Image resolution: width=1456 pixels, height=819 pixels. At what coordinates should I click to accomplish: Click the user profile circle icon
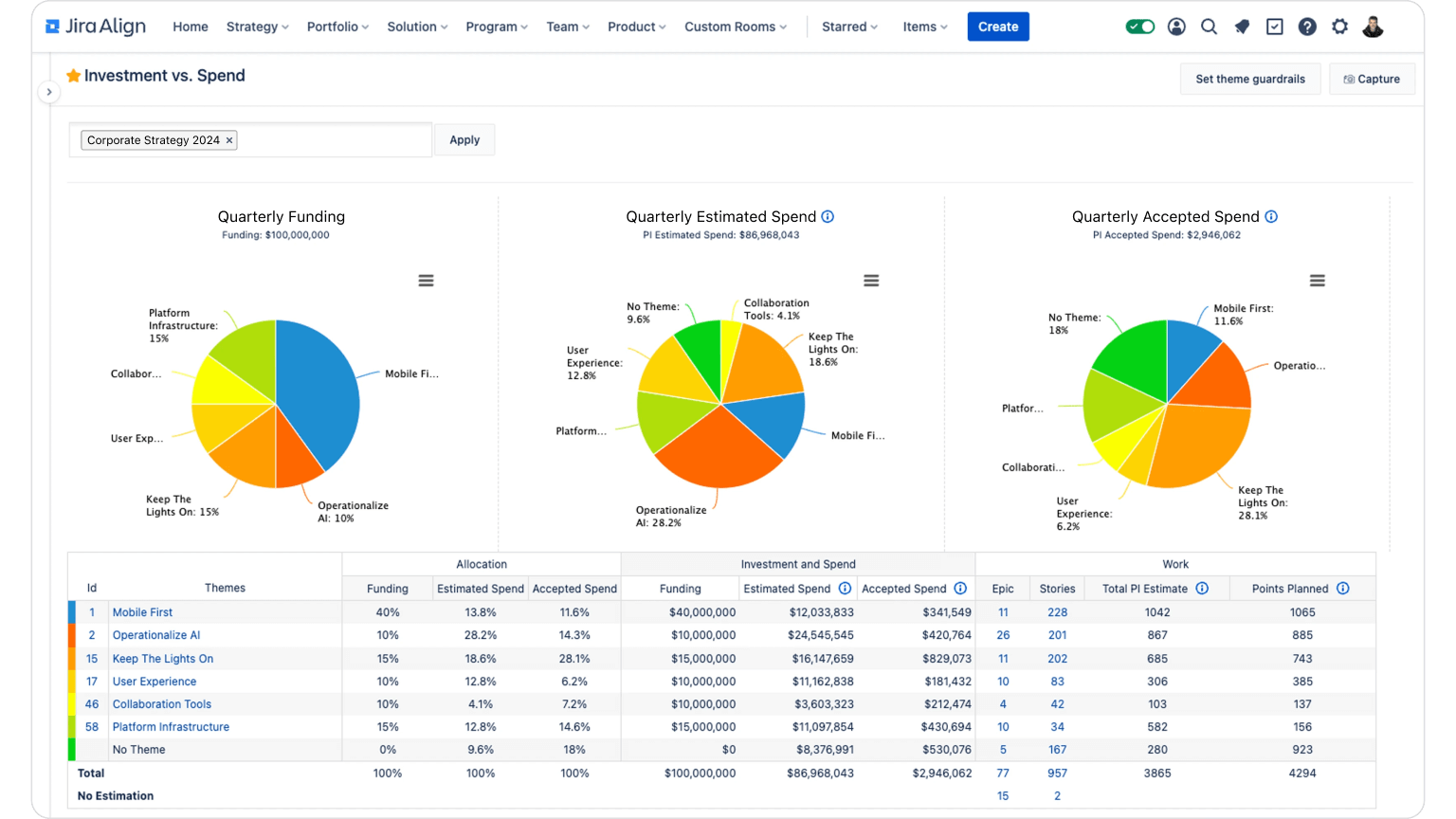point(1176,27)
